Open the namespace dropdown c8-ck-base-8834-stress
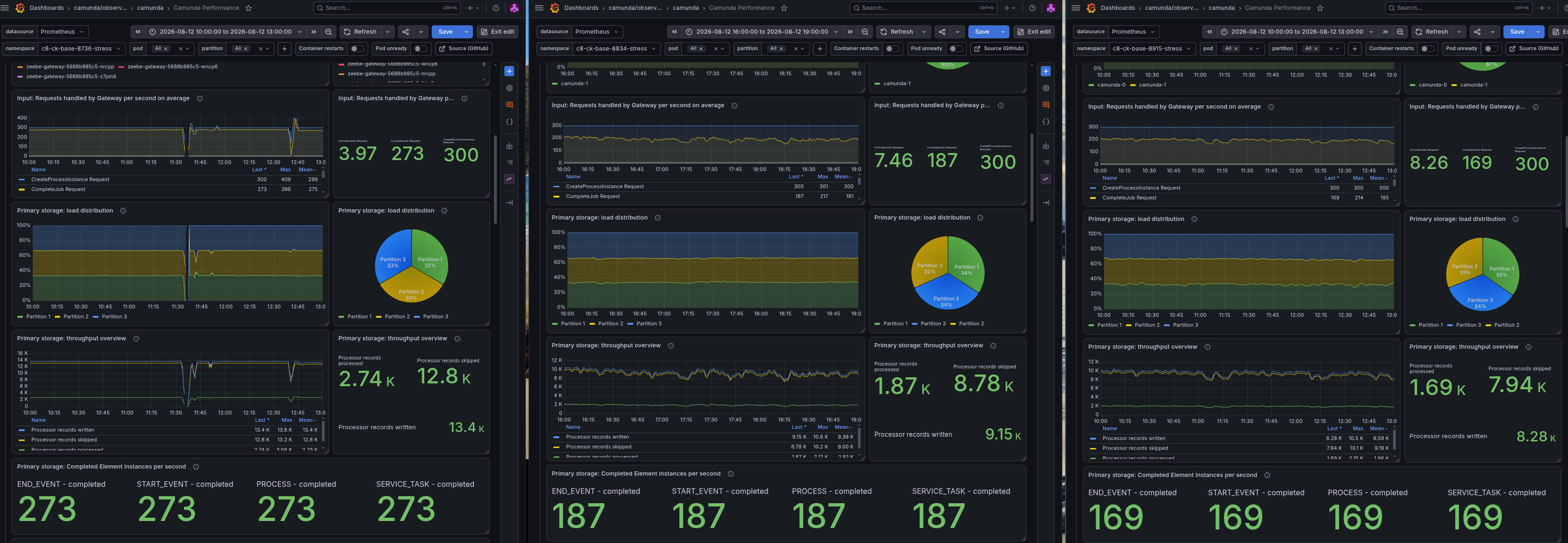 616,49
